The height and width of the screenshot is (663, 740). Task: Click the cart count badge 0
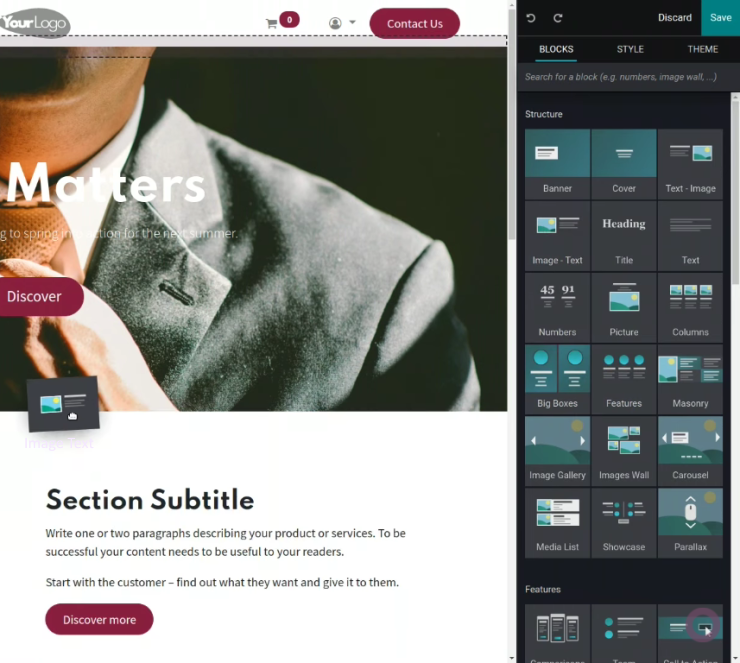(289, 20)
